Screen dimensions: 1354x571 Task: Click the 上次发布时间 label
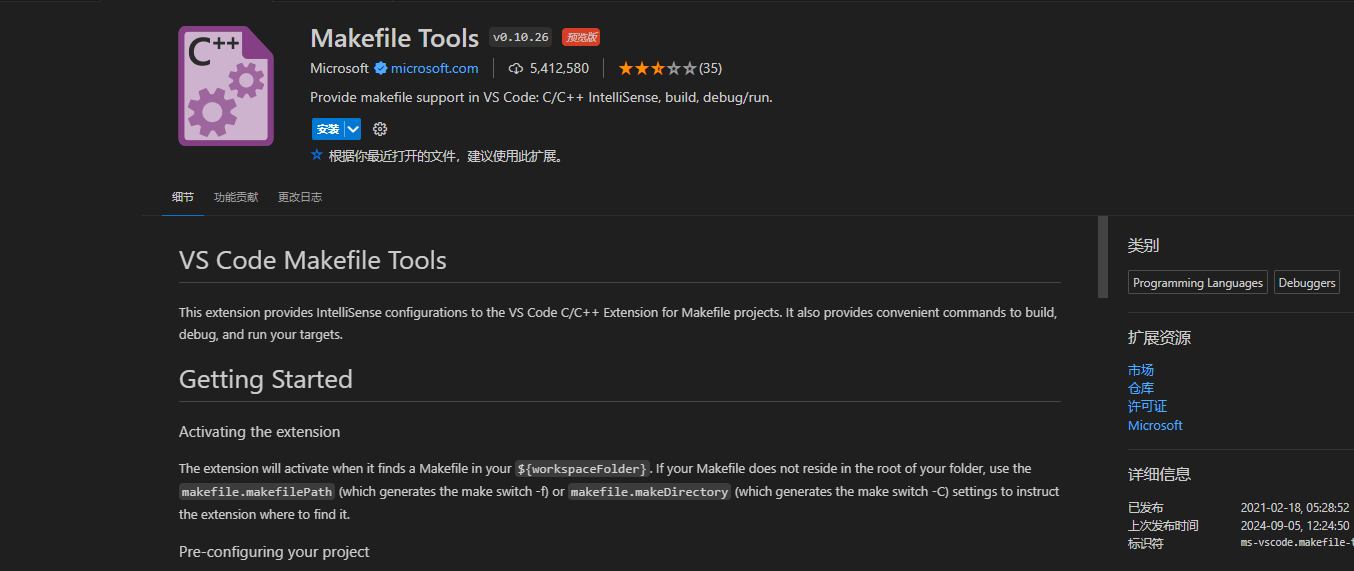tap(1163, 525)
